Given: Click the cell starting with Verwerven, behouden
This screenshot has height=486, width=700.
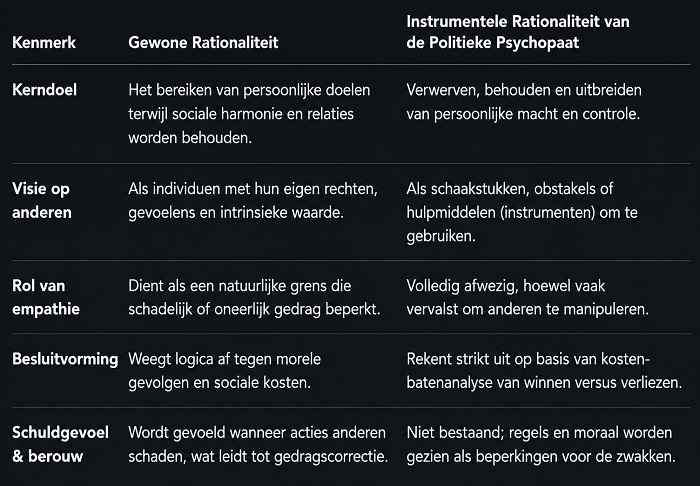Looking at the screenshot, I should (x=523, y=102).
